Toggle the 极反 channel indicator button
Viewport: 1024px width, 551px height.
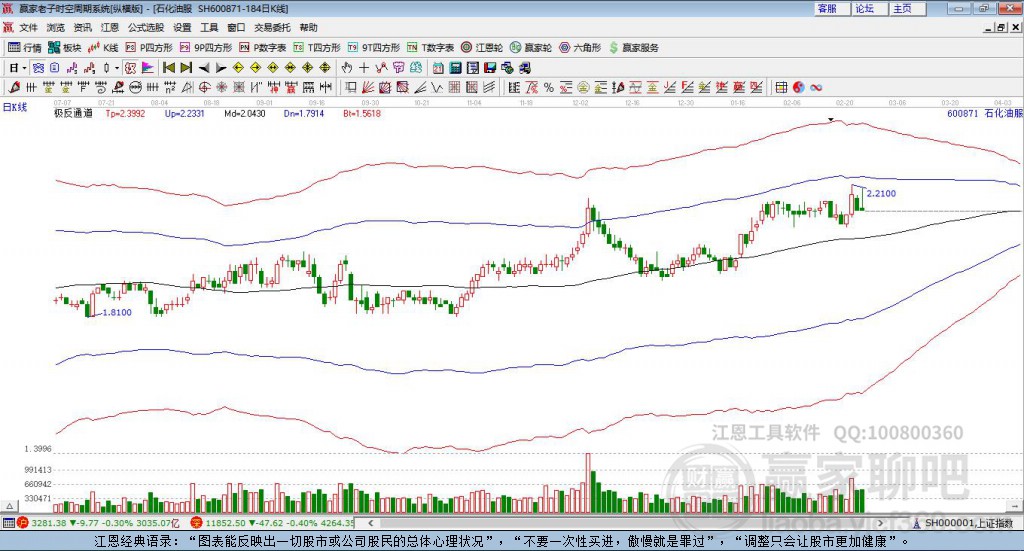(x=130, y=68)
